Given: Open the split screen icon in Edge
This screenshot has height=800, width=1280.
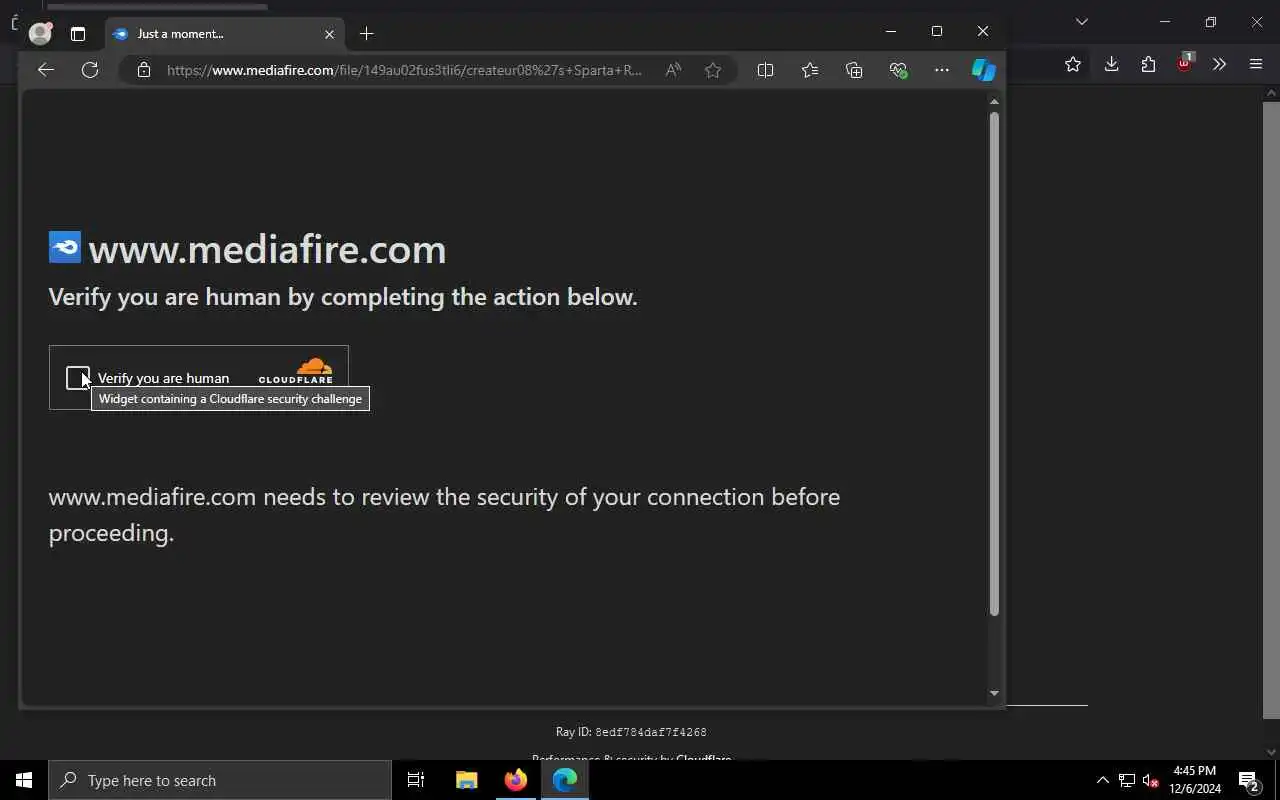Looking at the screenshot, I should 765,70.
